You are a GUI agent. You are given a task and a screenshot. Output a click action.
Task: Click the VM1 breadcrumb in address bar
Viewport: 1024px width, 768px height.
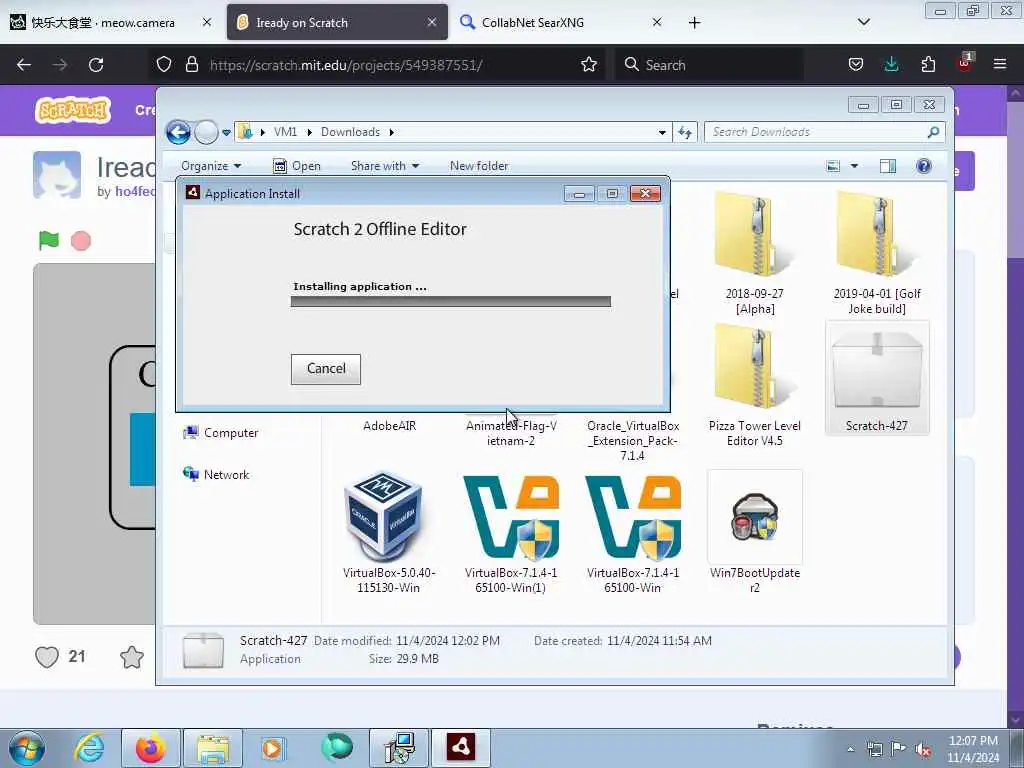(x=285, y=132)
